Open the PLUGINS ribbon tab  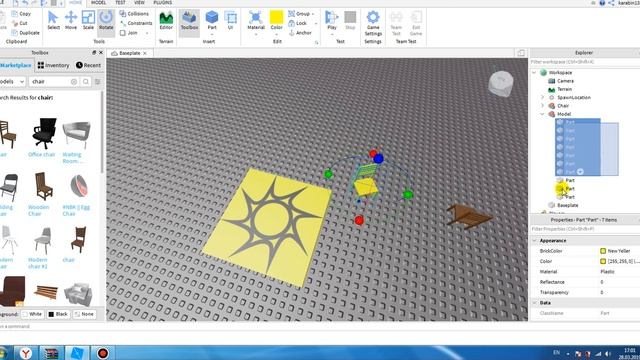tap(162, 2)
